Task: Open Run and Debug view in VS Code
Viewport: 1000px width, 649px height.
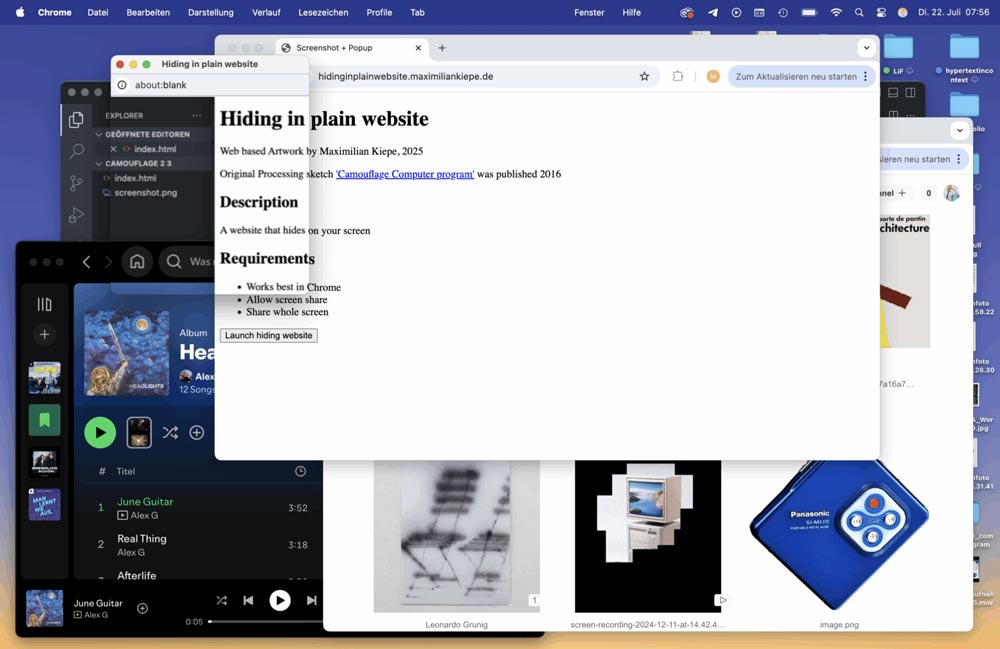Action: tap(76, 214)
